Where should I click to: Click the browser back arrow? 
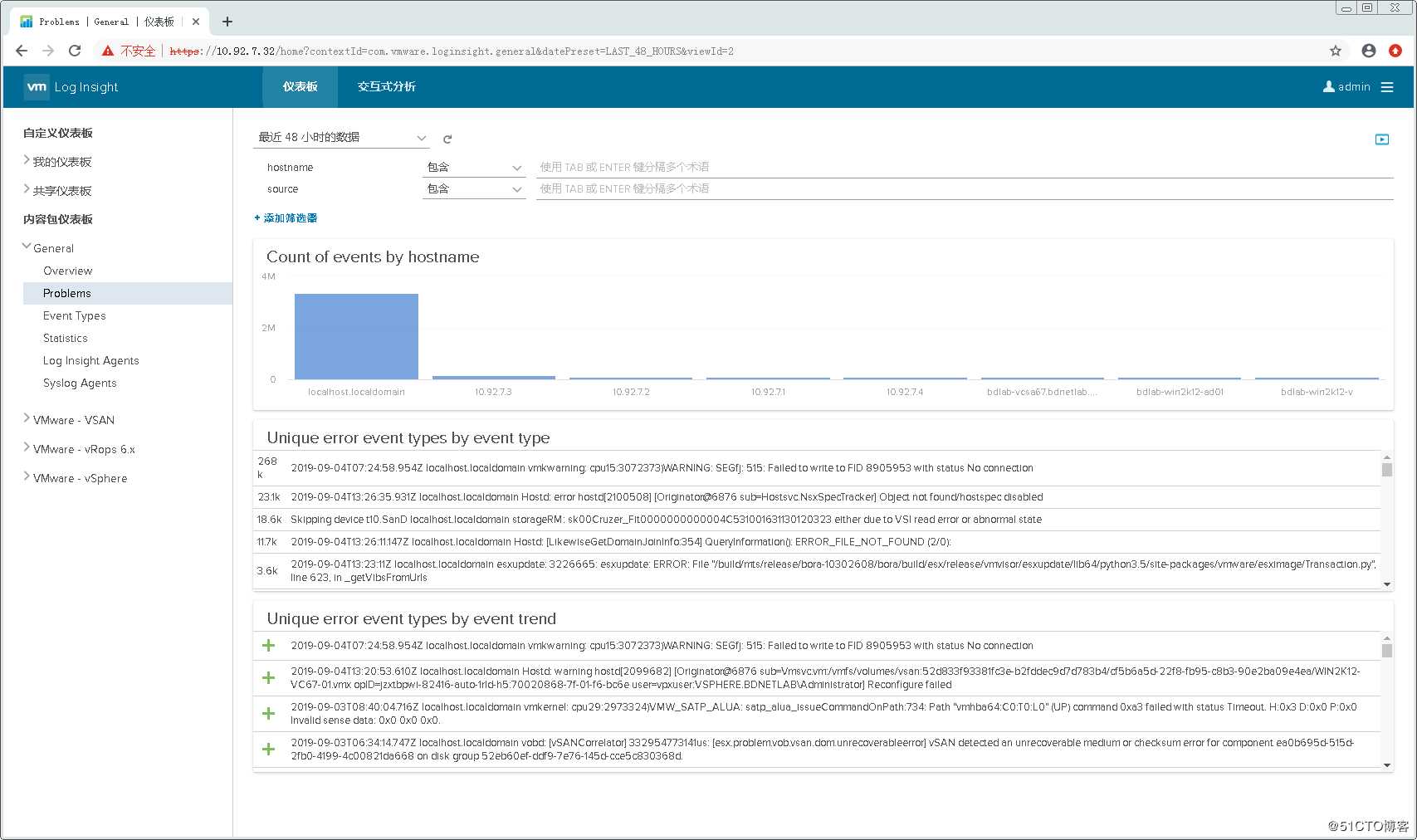22,51
